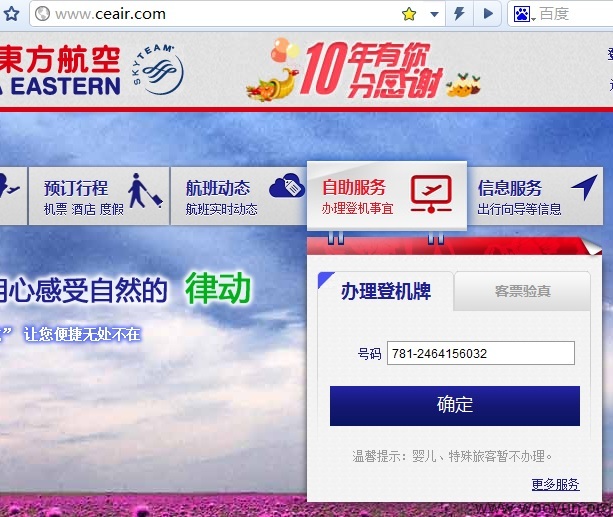
Task: Click the 确定 confirm button
Action: pyautogui.click(x=455, y=406)
